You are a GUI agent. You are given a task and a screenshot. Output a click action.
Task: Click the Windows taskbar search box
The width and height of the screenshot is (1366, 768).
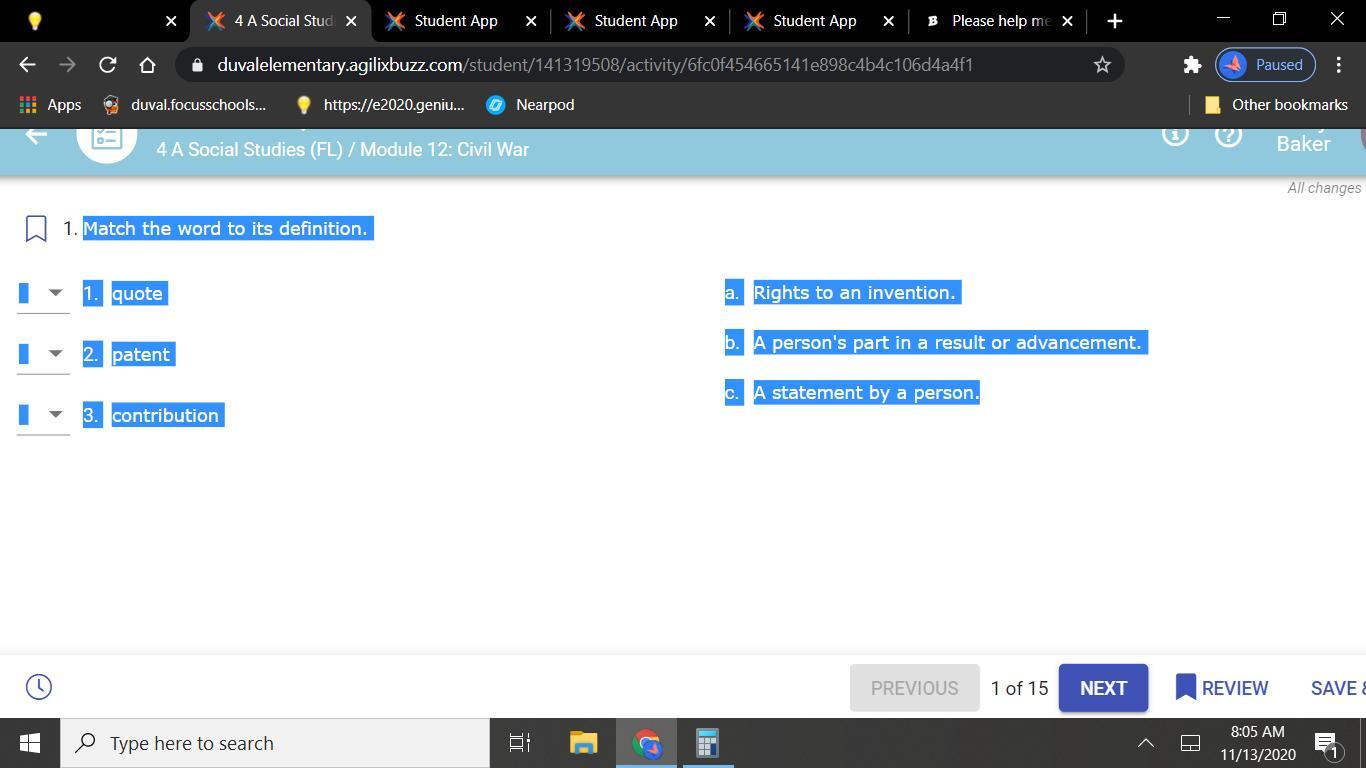click(275, 743)
